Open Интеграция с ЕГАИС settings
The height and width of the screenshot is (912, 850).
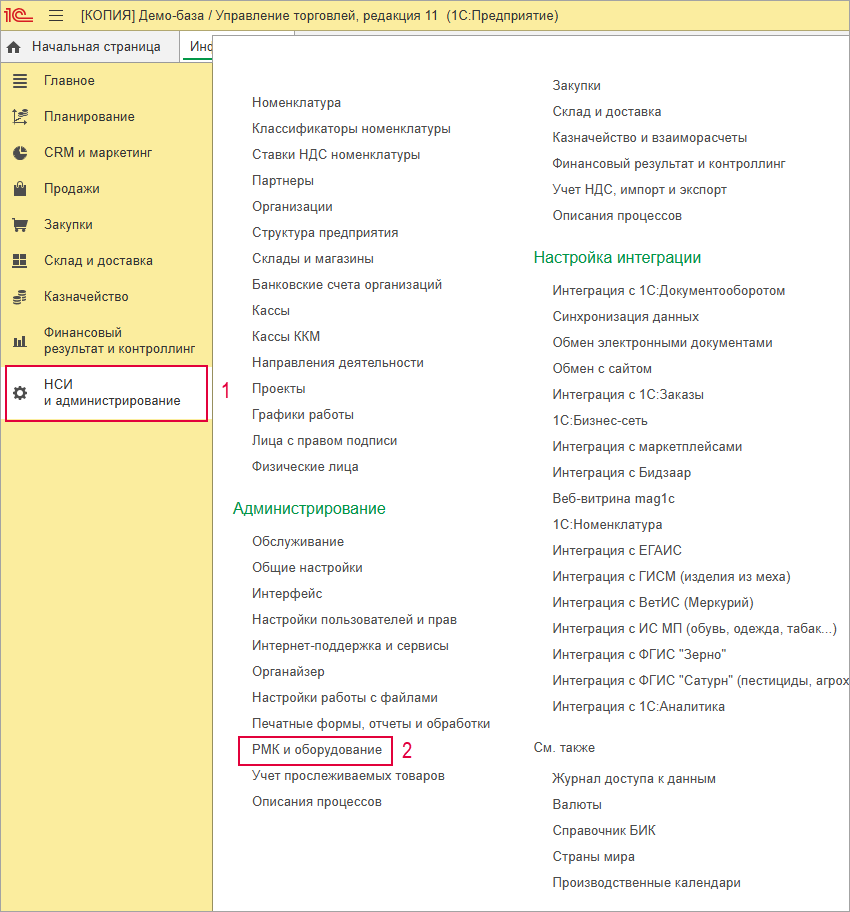click(x=617, y=551)
